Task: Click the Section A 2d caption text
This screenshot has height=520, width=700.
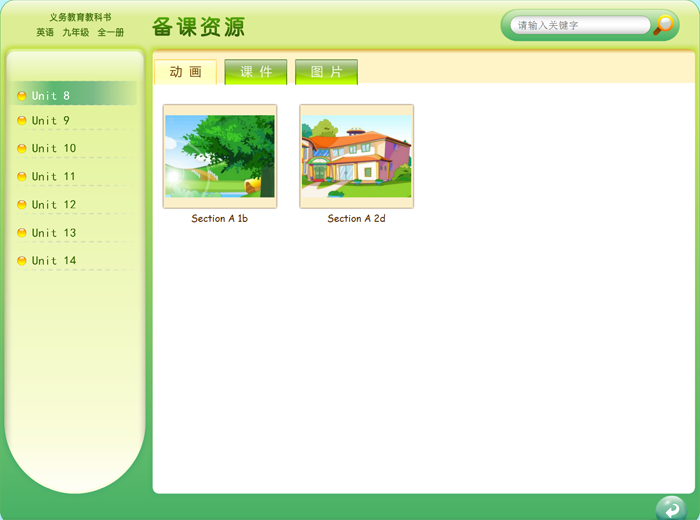Action: (356, 218)
